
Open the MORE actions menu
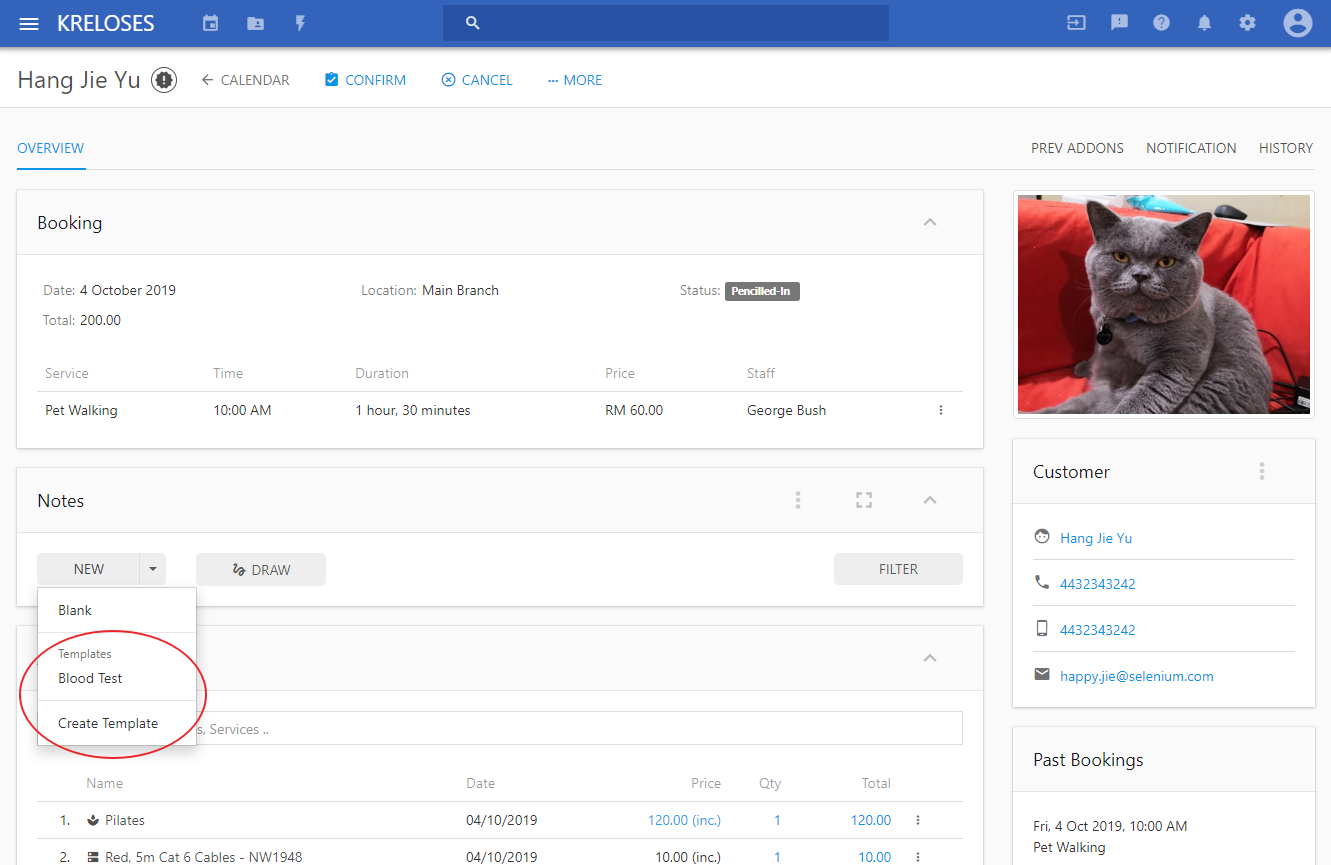pyautogui.click(x=575, y=80)
